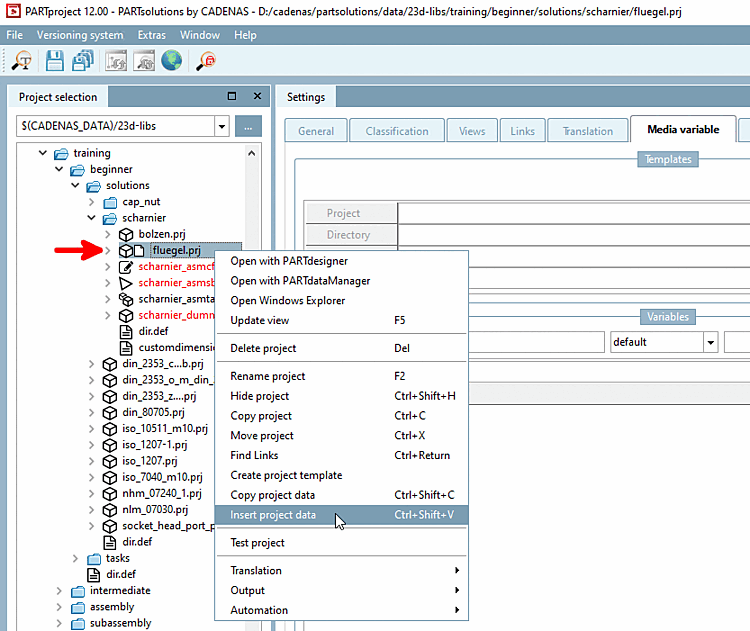Click the bolzen.prj cube icon
750x631 pixels.
click(126, 234)
